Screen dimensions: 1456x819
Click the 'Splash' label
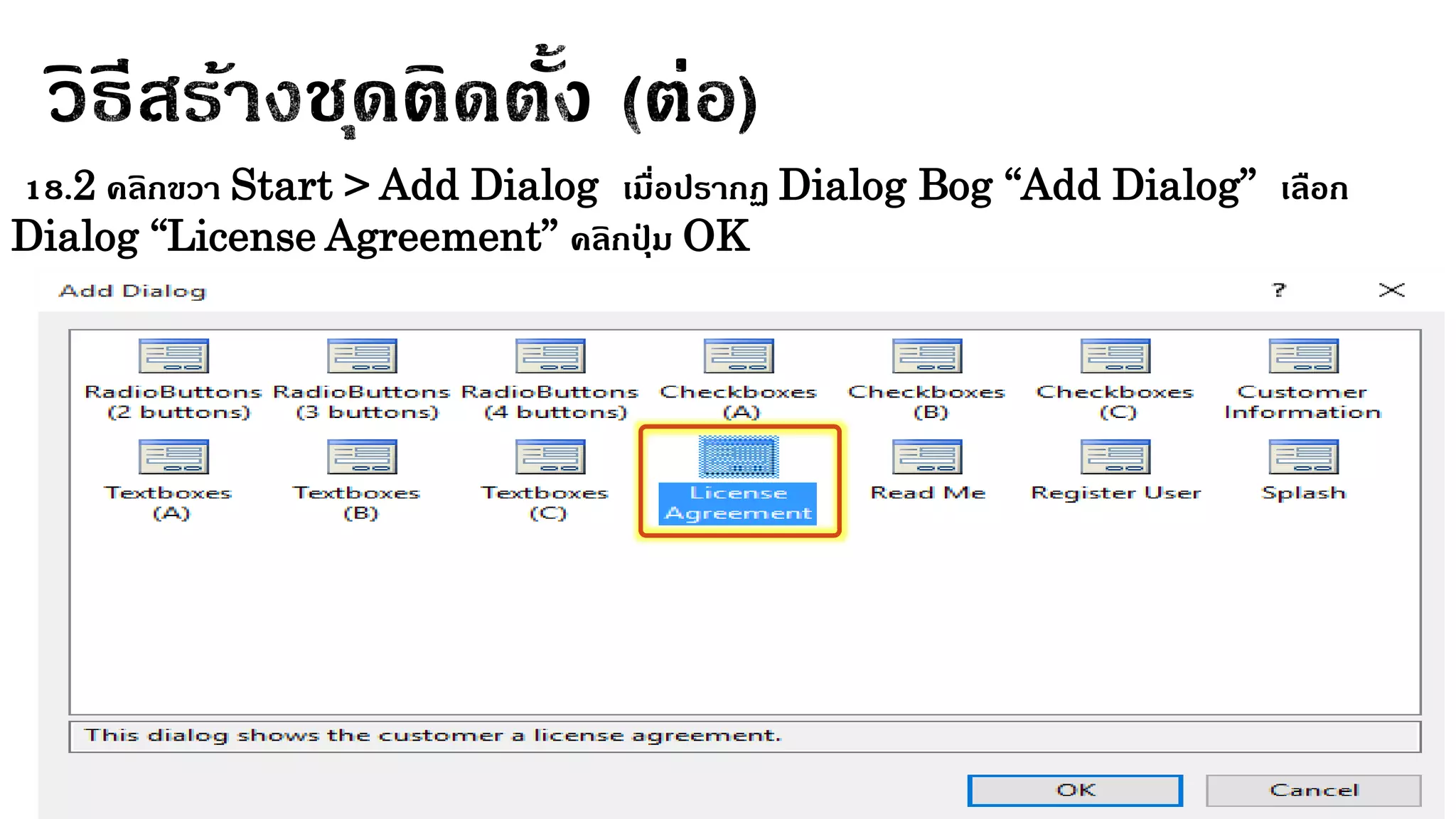(x=1304, y=493)
